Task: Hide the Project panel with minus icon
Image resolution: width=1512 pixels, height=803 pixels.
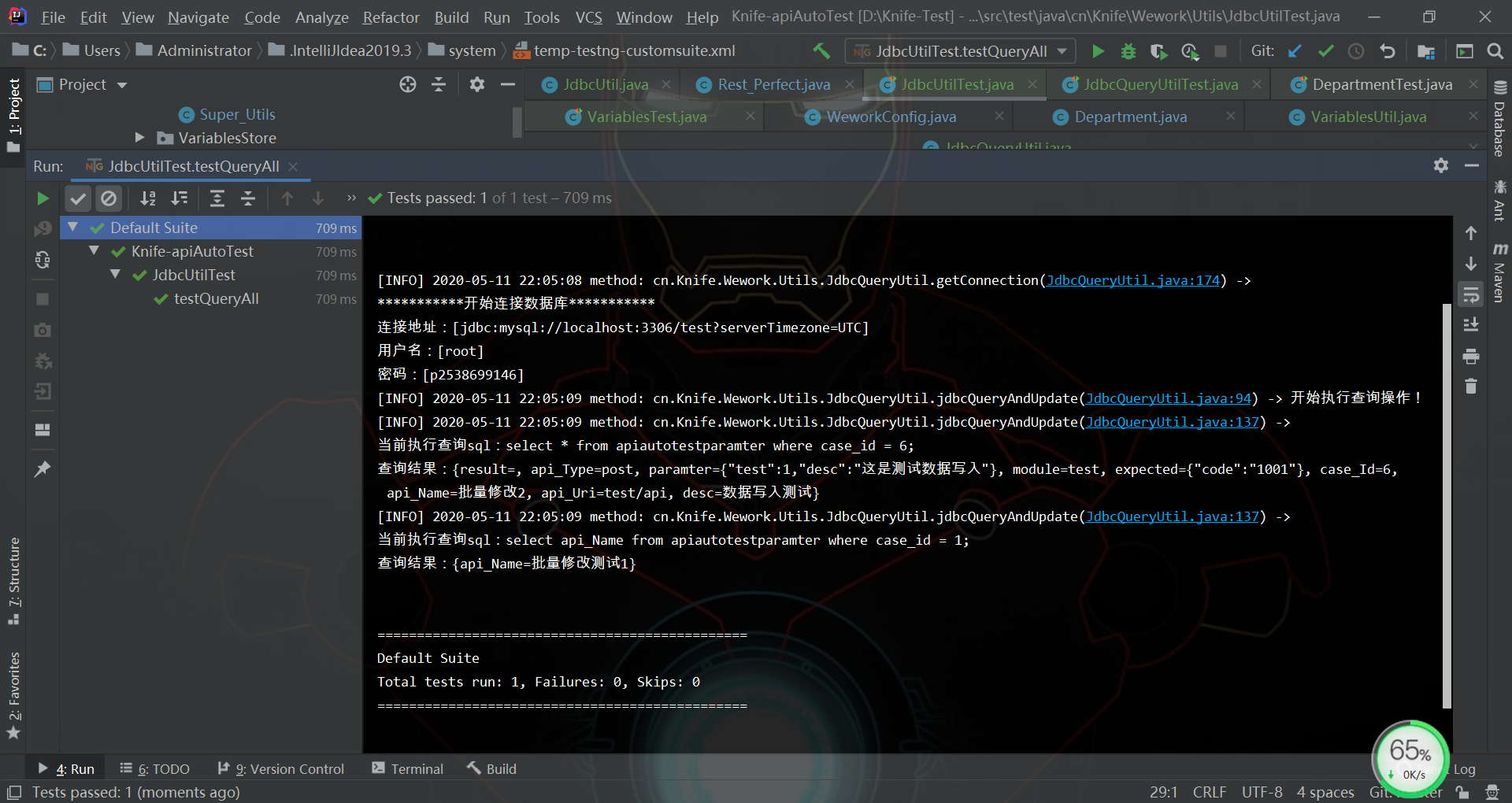Action: [508, 84]
